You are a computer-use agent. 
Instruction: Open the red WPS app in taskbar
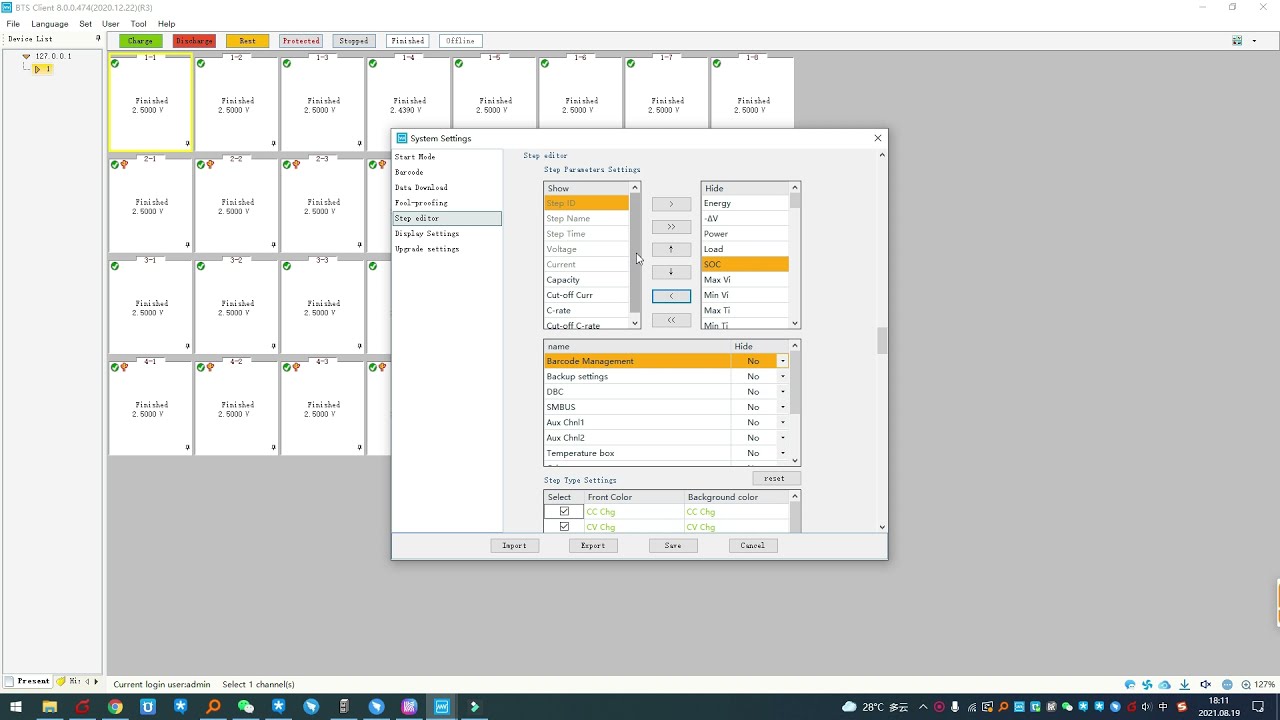[82, 707]
